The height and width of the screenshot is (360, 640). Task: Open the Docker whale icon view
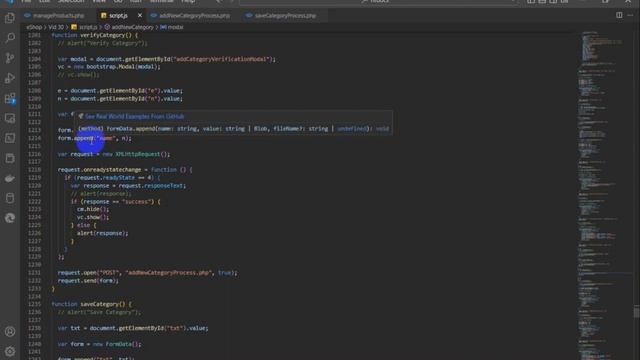pos(10,178)
